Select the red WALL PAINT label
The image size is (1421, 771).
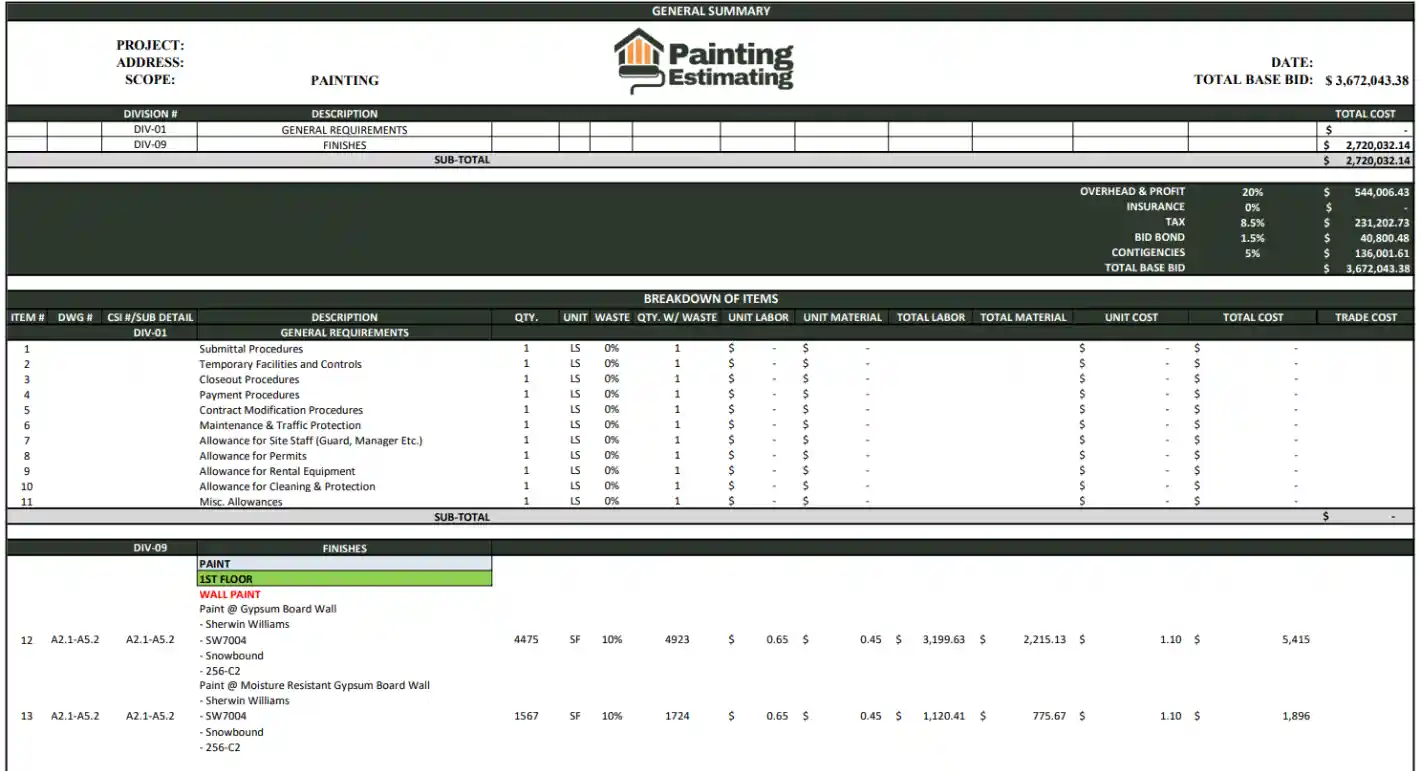[x=229, y=593]
